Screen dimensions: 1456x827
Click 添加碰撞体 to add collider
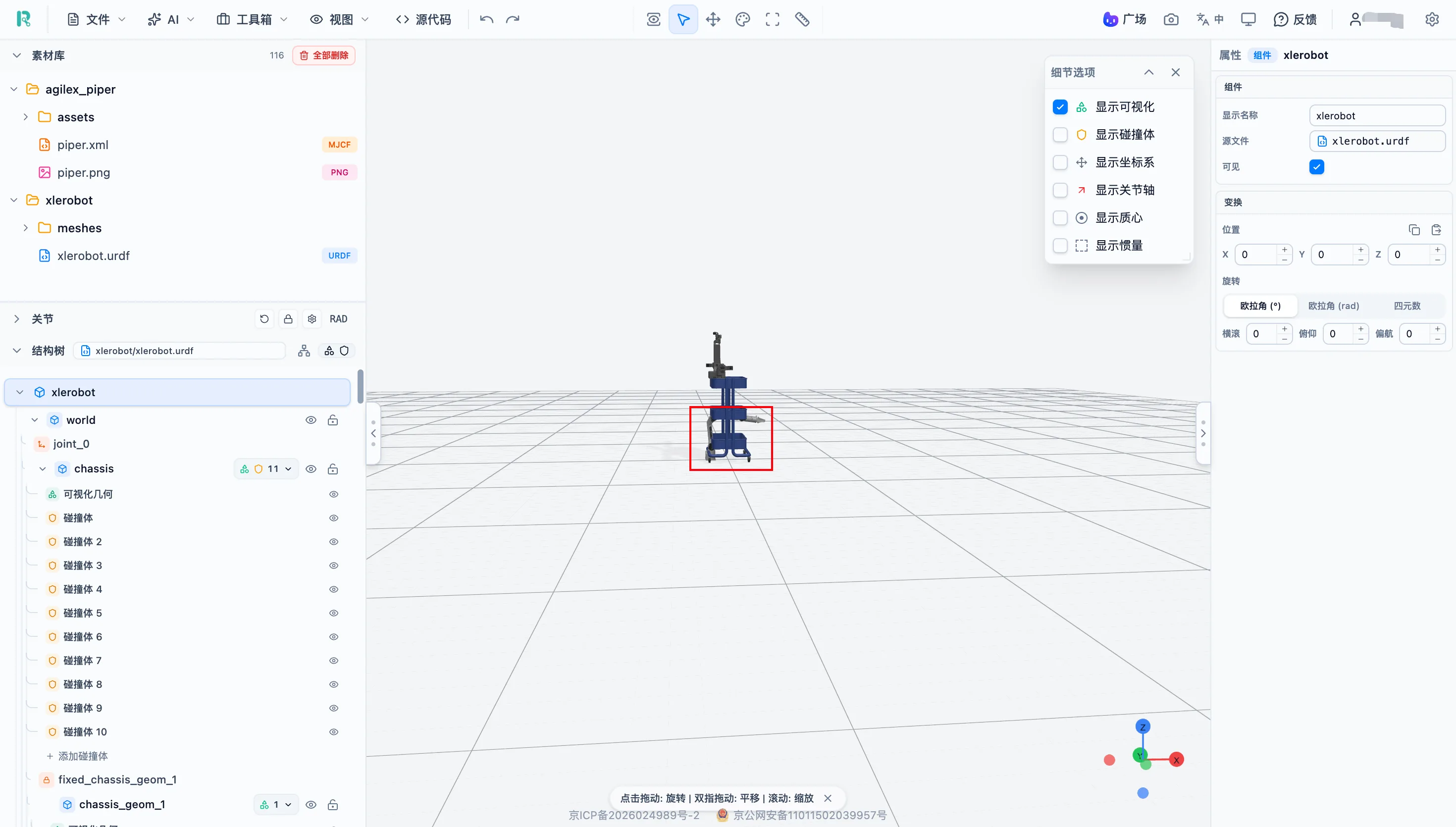click(77, 756)
